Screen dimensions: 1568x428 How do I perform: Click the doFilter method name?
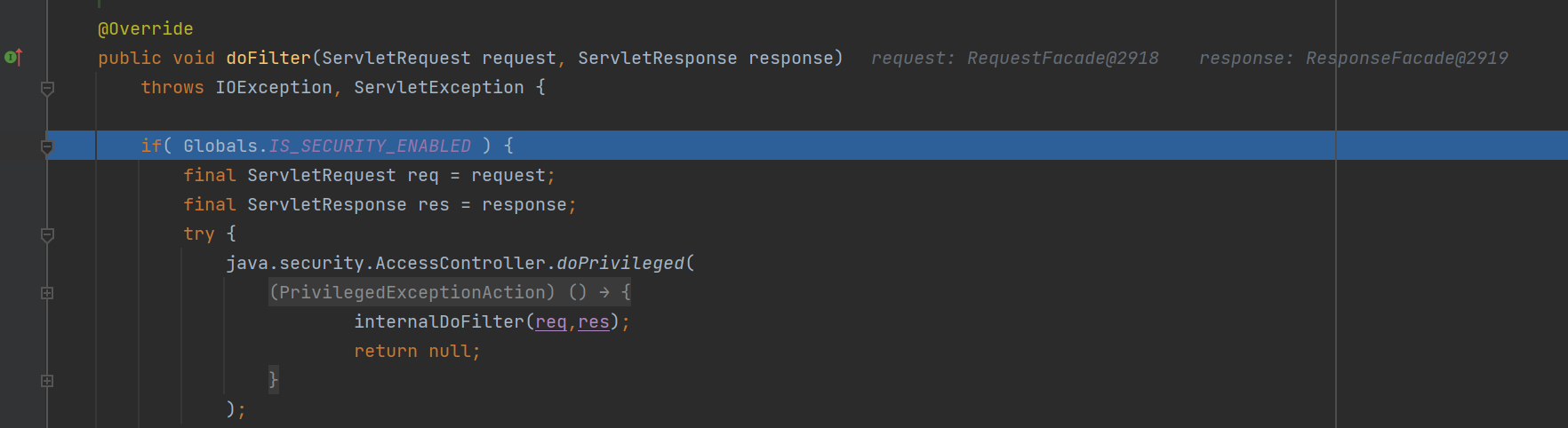268,58
